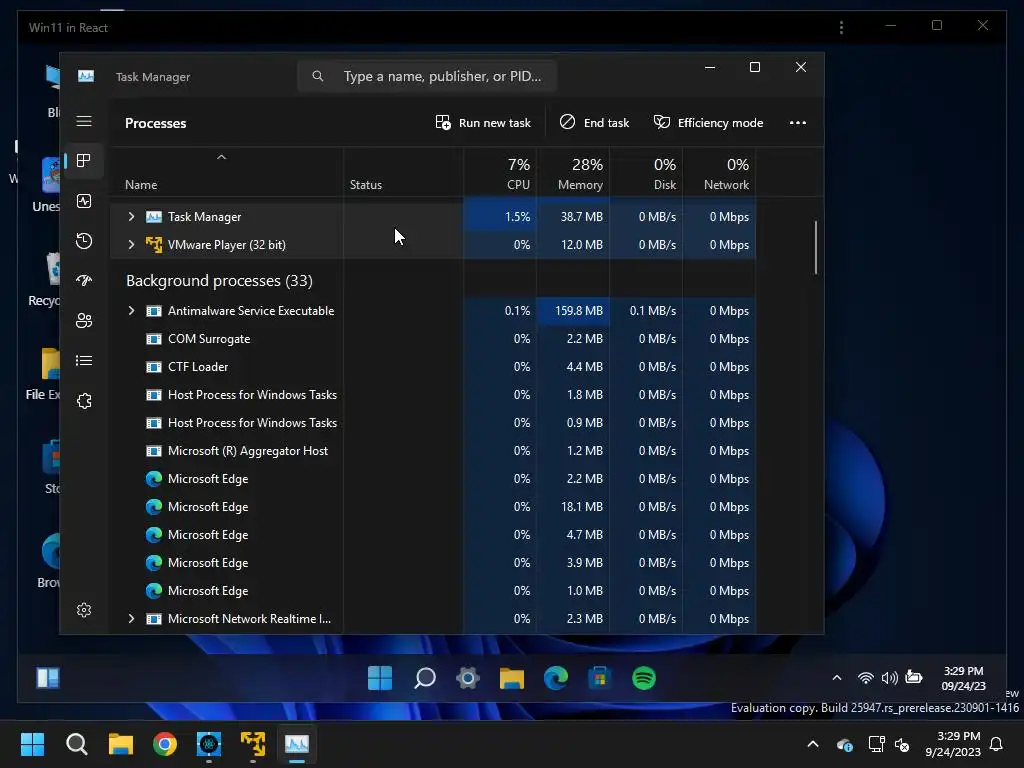This screenshot has height=768, width=1024.
Task: Click 159.8 MB Antimalware memory cell
Action: coord(573,311)
